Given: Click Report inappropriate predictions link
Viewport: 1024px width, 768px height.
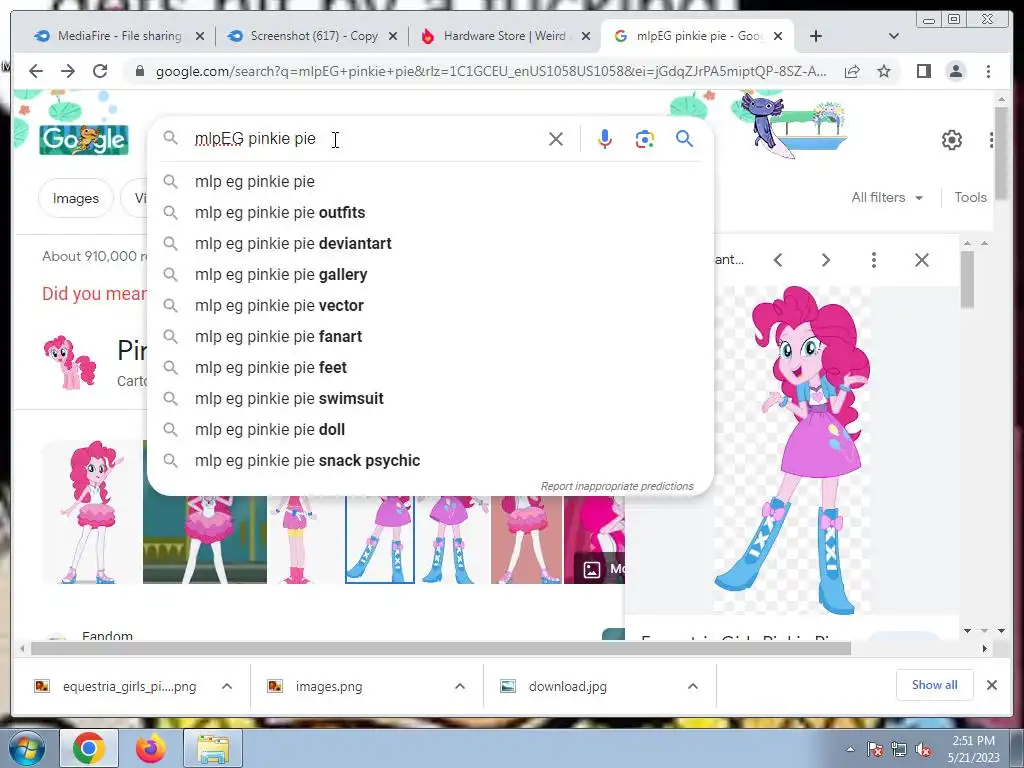Looking at the screenshot, I should pos(616,487).
